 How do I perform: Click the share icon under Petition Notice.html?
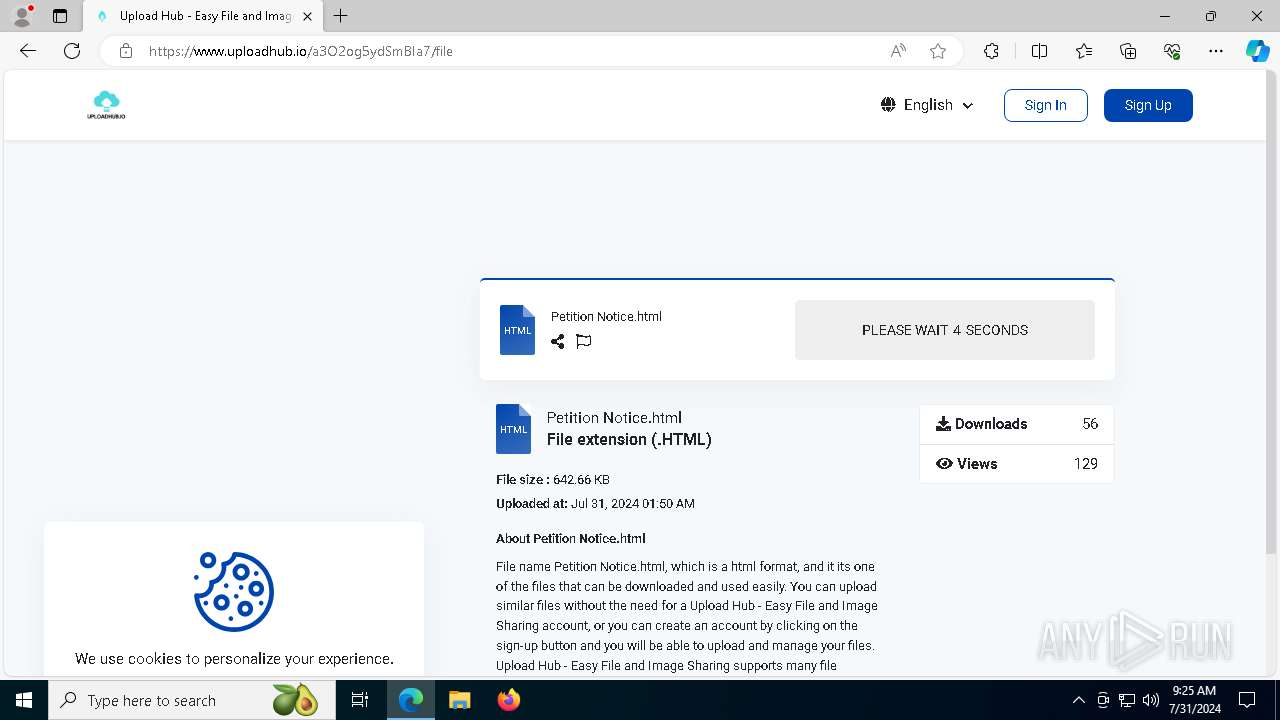click(x=557, y=342)
